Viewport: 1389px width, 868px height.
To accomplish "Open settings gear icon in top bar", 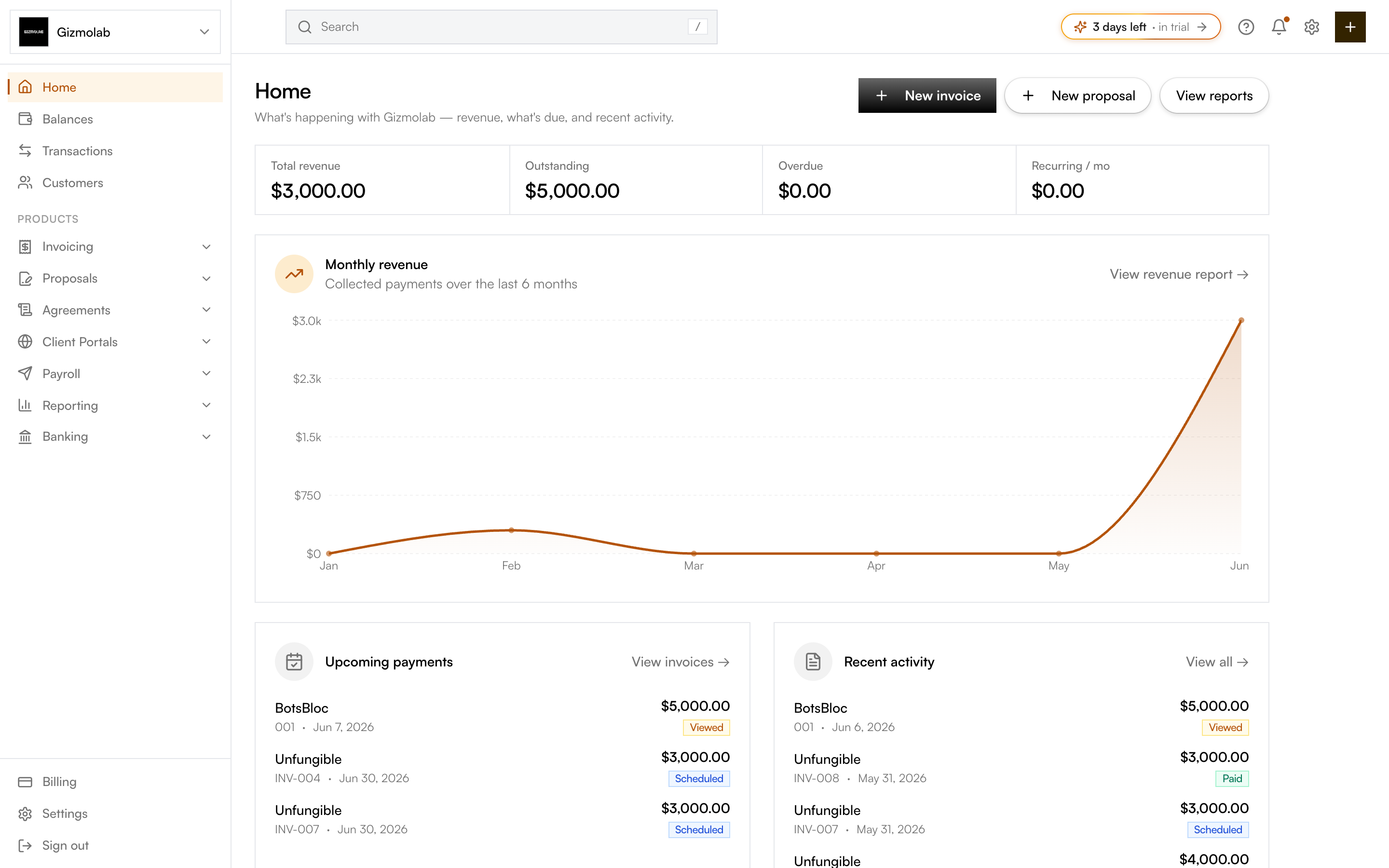I will (1311, 27).
